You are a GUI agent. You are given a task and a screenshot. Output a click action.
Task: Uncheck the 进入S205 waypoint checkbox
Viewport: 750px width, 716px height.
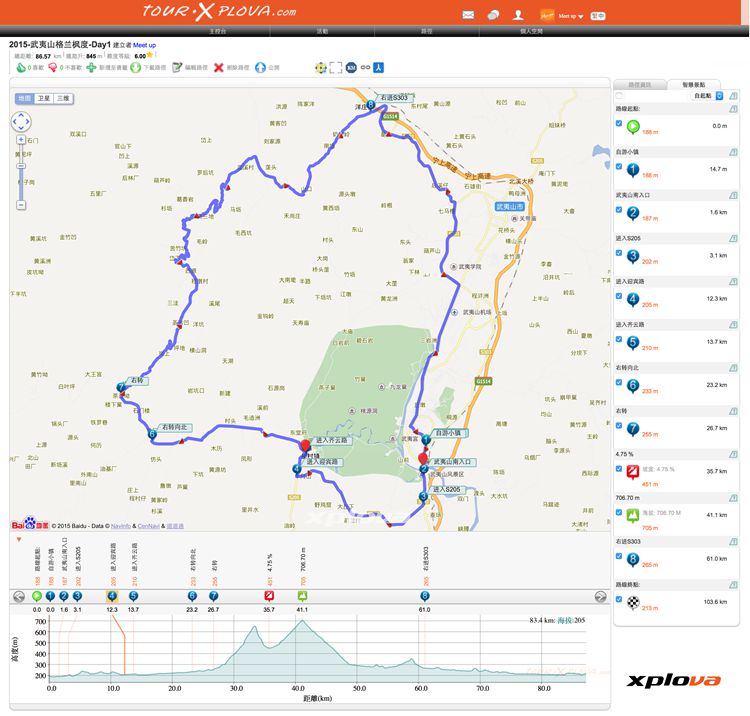pos(620,254)
